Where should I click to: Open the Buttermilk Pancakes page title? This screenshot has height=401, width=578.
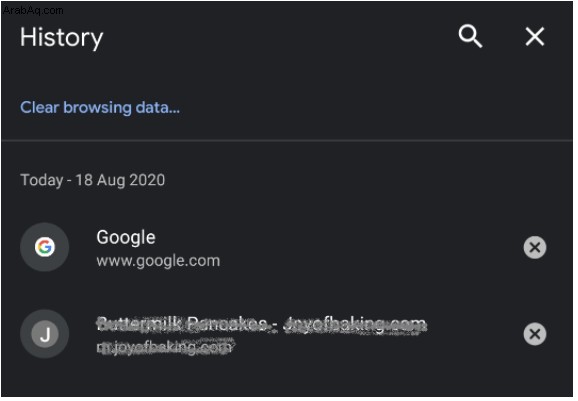pos(261,324)
